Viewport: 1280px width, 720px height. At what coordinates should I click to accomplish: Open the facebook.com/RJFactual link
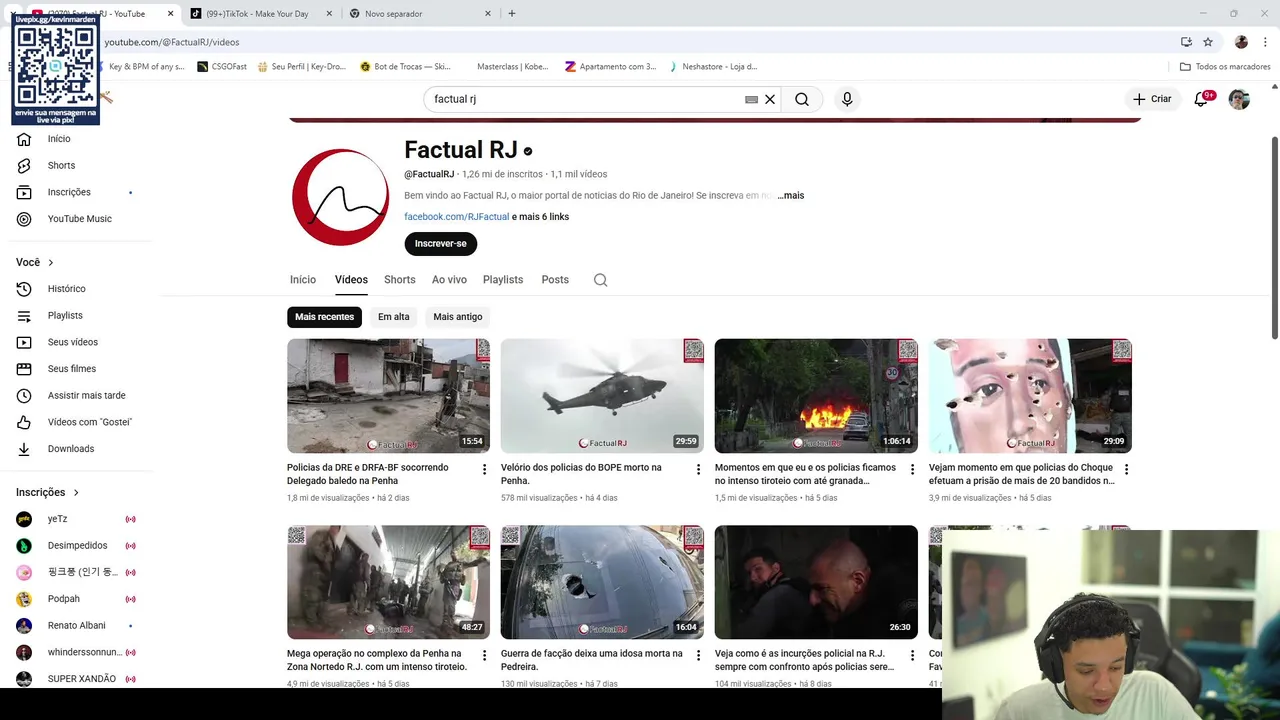456,217
